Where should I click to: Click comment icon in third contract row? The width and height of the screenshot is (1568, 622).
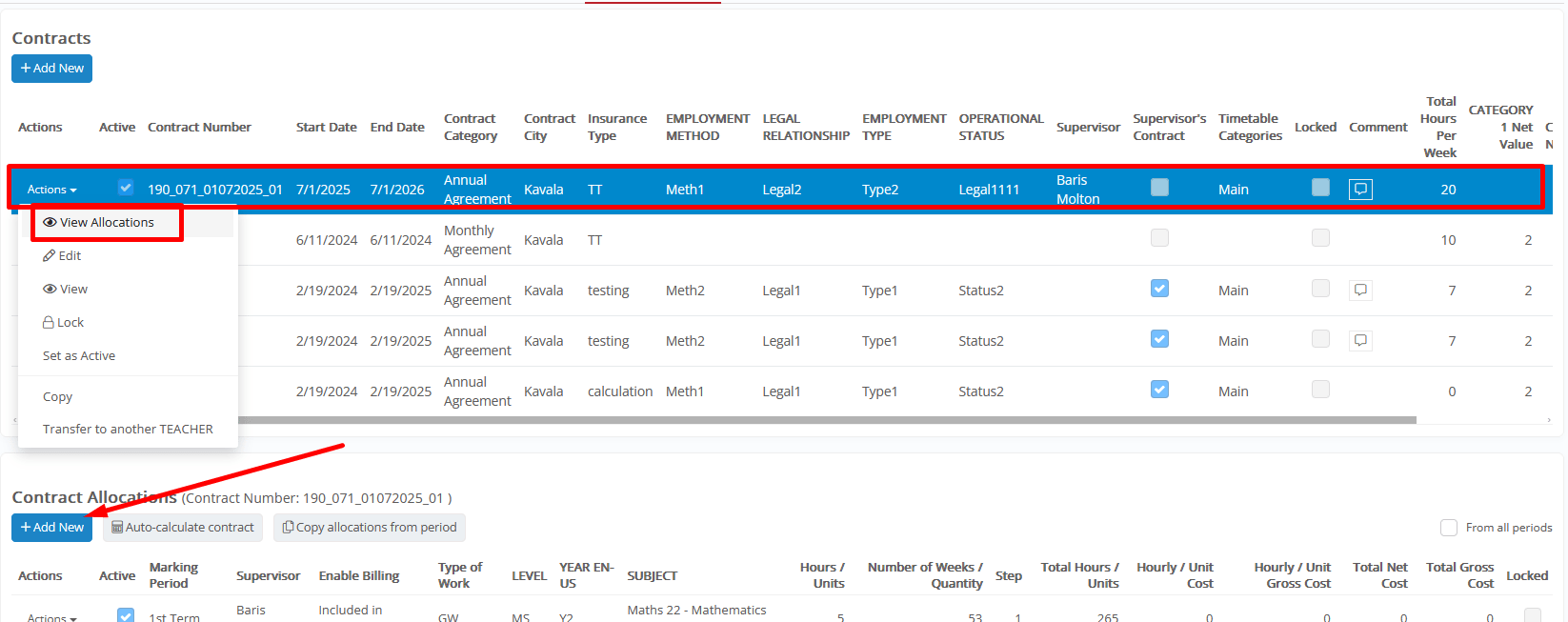(1360, 290)
